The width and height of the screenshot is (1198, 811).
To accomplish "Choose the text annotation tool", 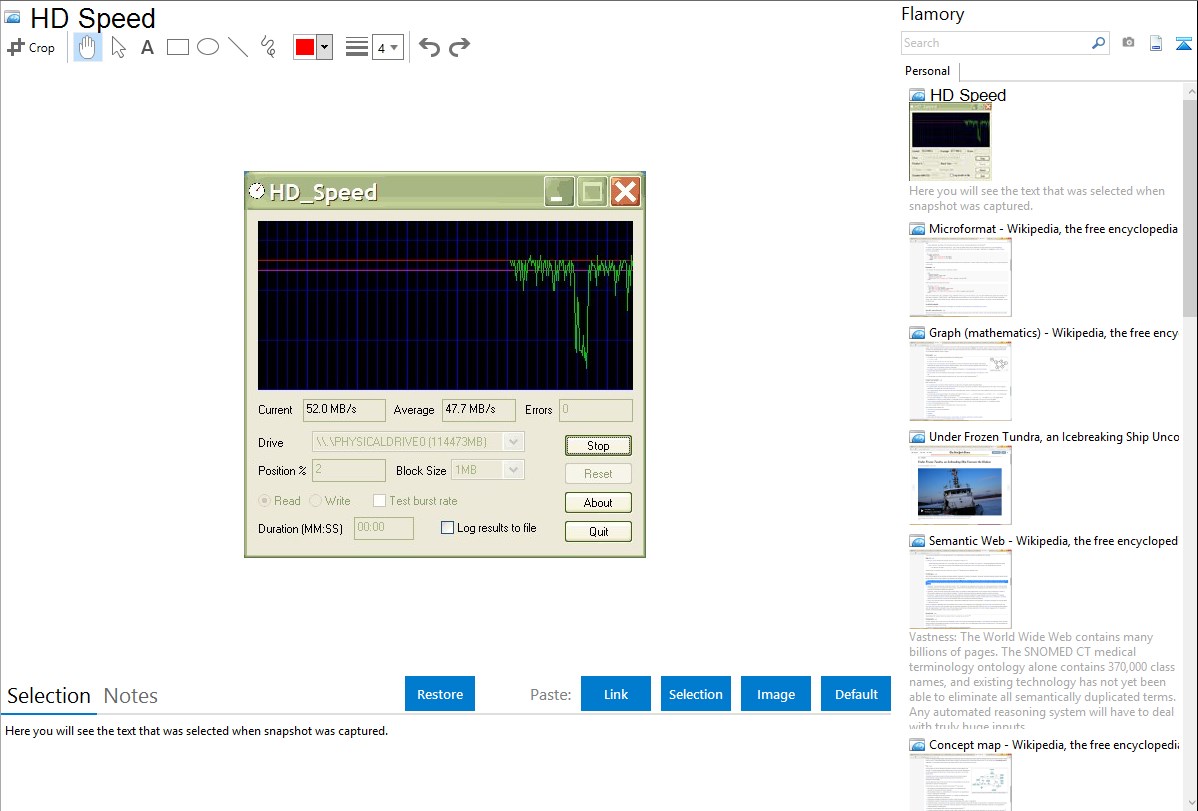I will click(147, 47).
